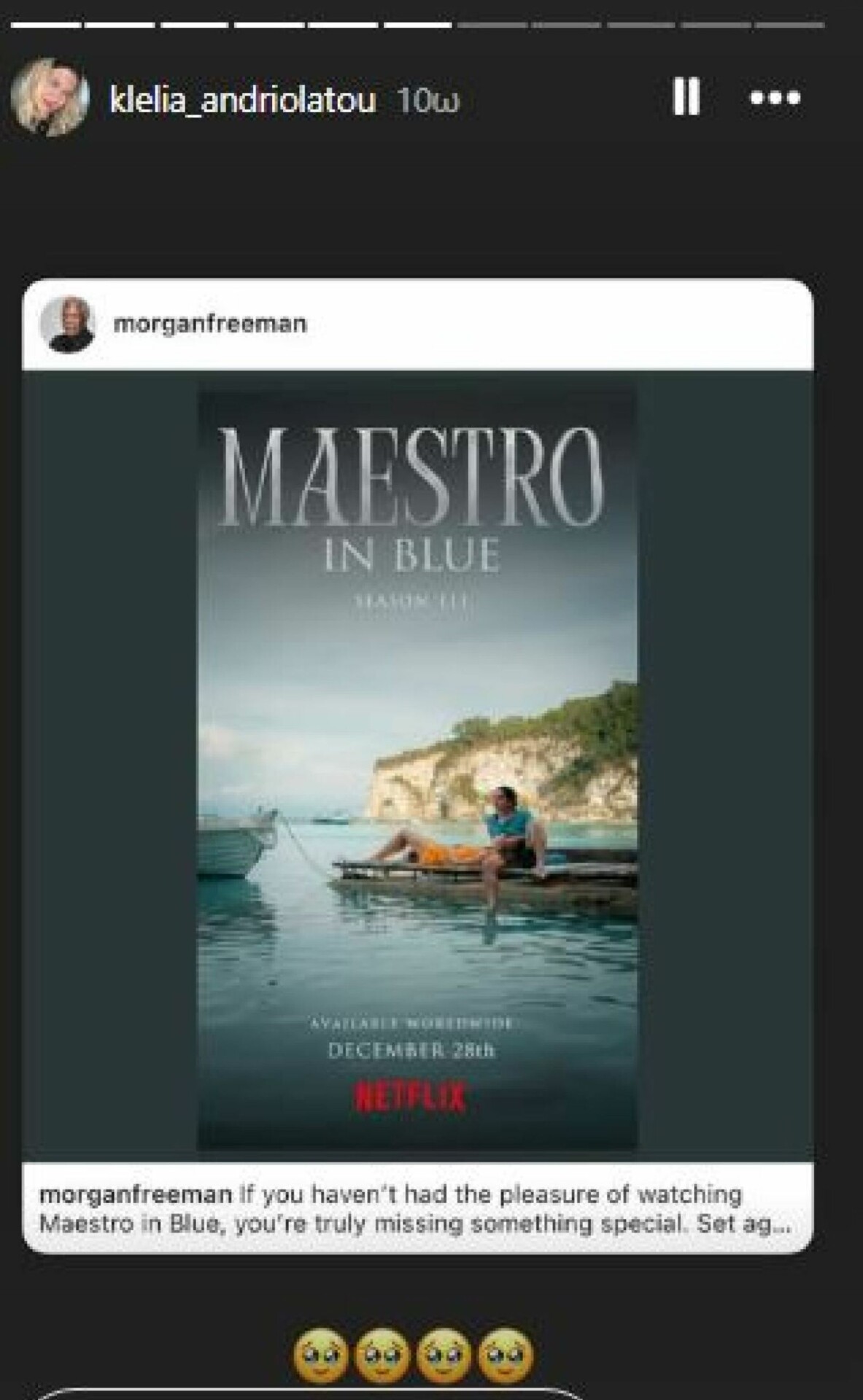The height and width of the screenshot is (1400, 863).
Task: Tap the first pleading-face emoji
Action: tap(320, 1356)
